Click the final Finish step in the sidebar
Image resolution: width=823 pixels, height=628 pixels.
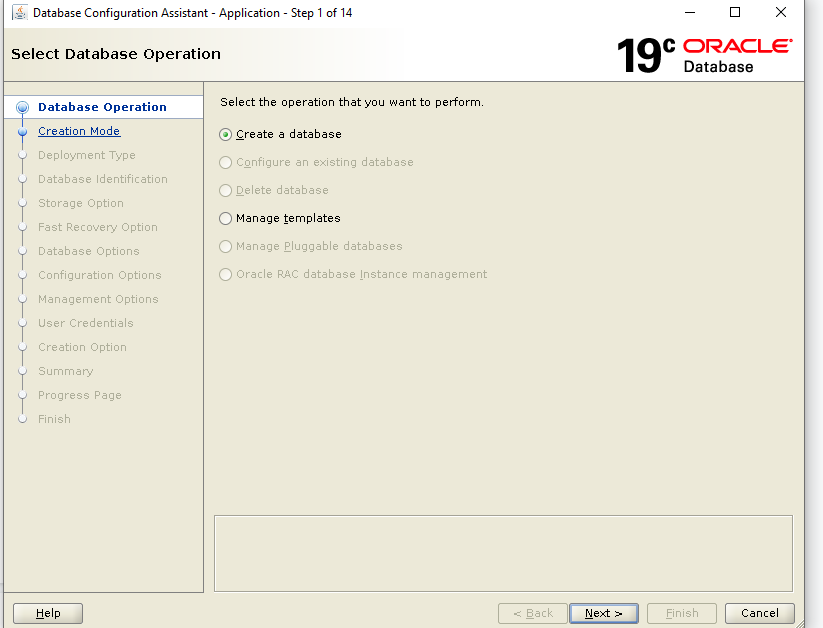[54, 419]
